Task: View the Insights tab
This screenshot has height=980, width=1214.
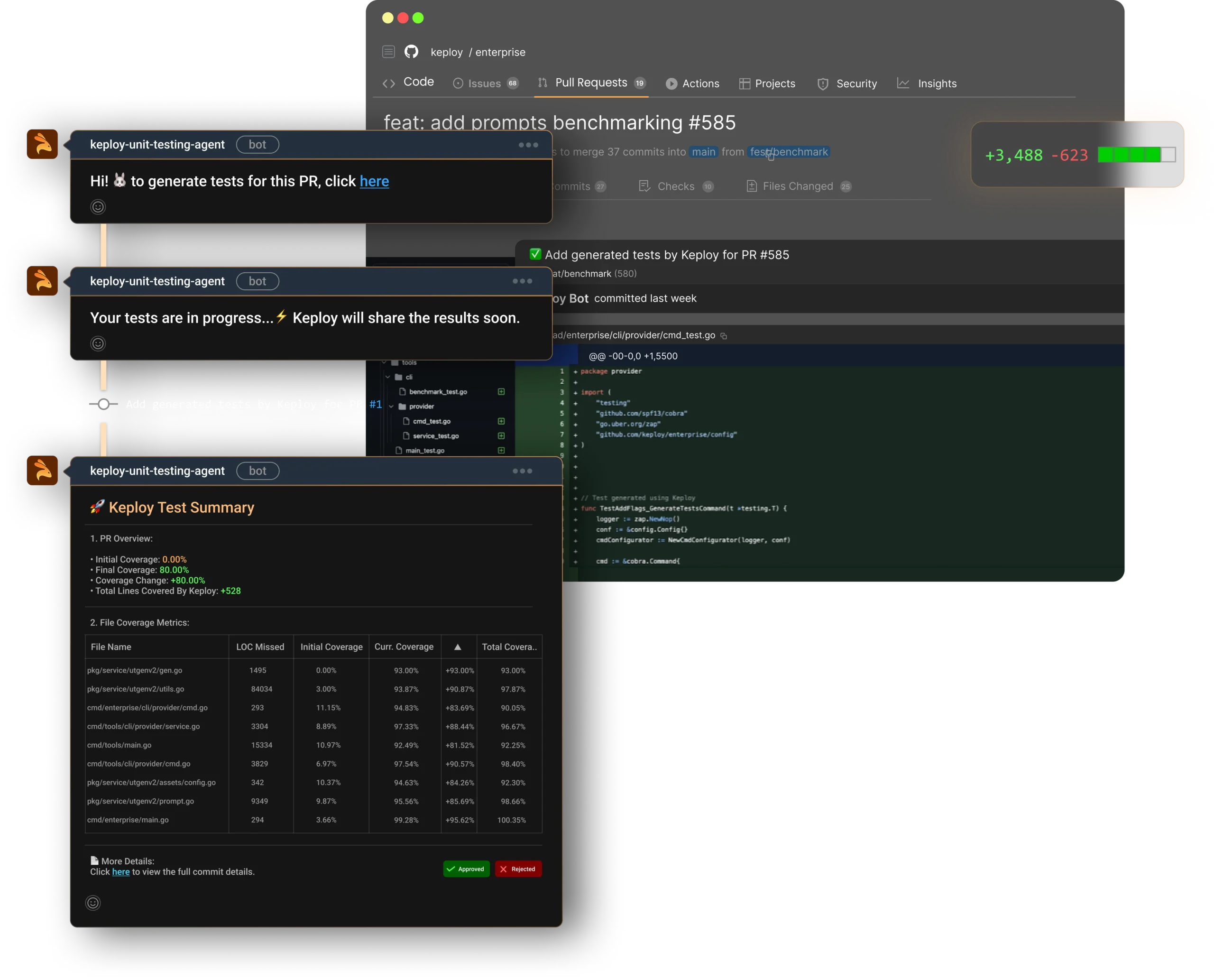Action: pyautogui.click(x=927, y=83)
